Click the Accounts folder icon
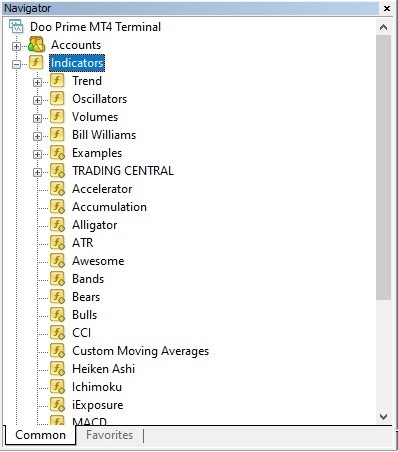 (x=36, y=45)
